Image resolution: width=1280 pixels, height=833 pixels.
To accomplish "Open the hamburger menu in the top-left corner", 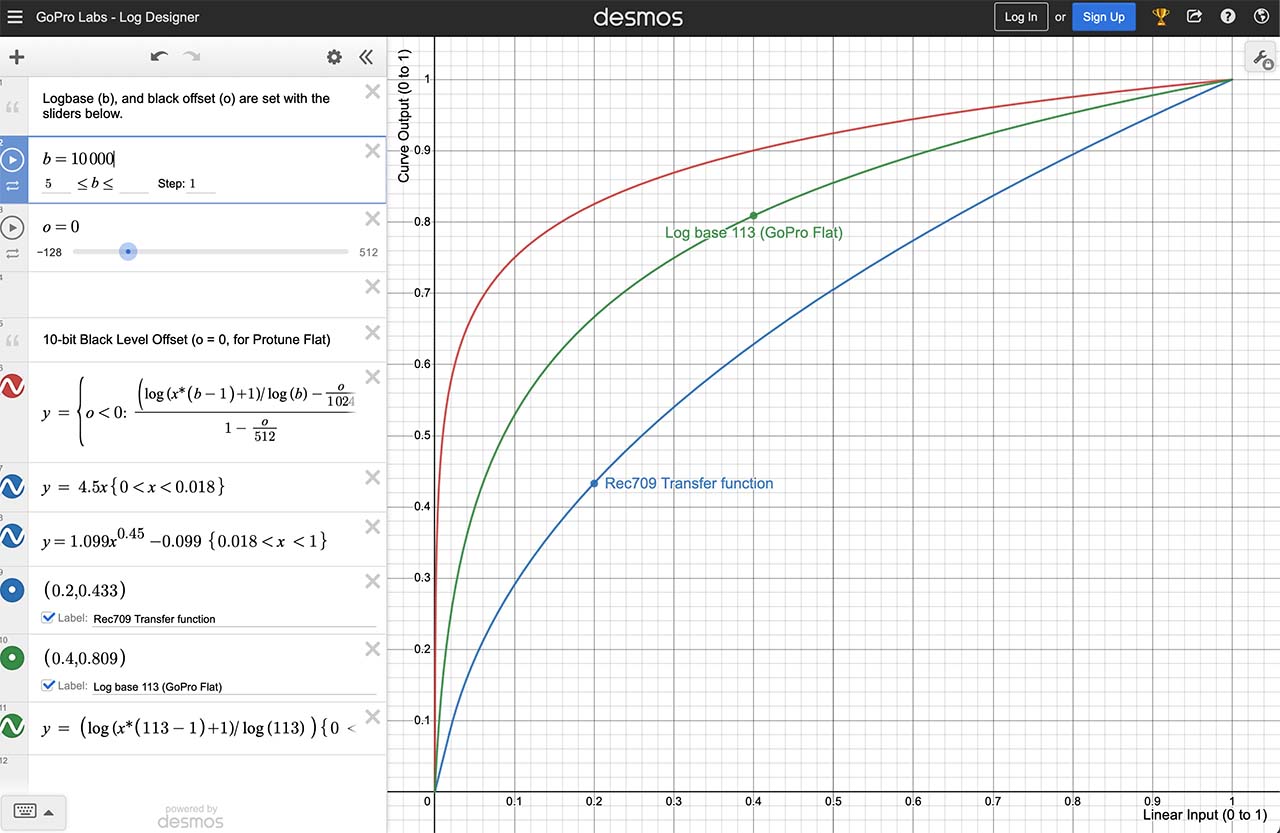I will tap(15, 16).
